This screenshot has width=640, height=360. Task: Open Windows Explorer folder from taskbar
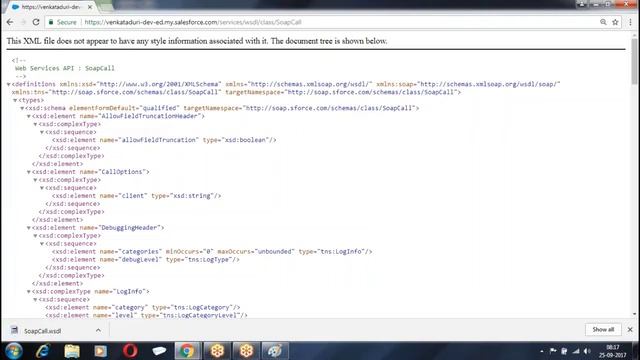[x=72, y=351]
